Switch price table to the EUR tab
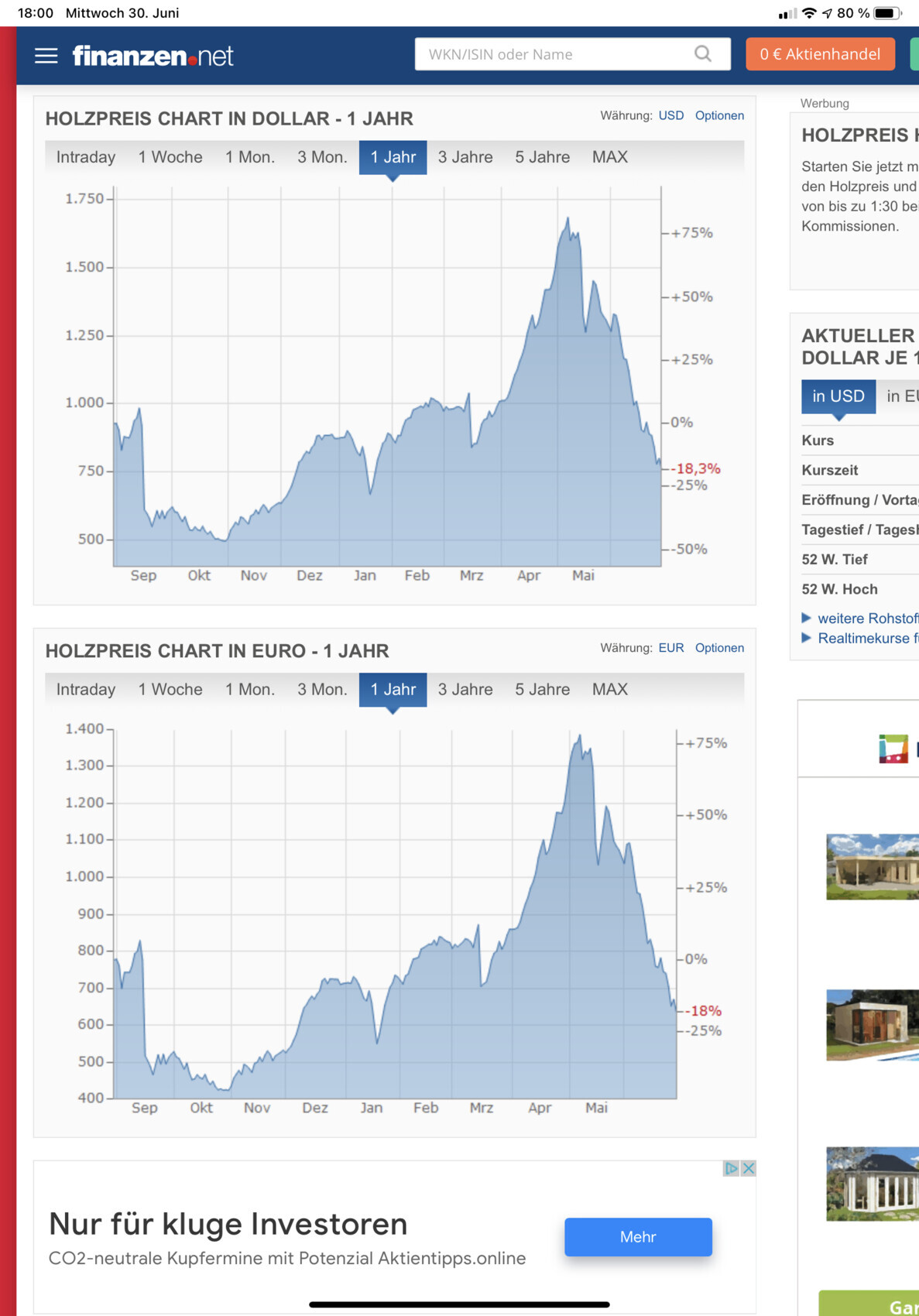919x1316 pixels. [x=901, y=396]
